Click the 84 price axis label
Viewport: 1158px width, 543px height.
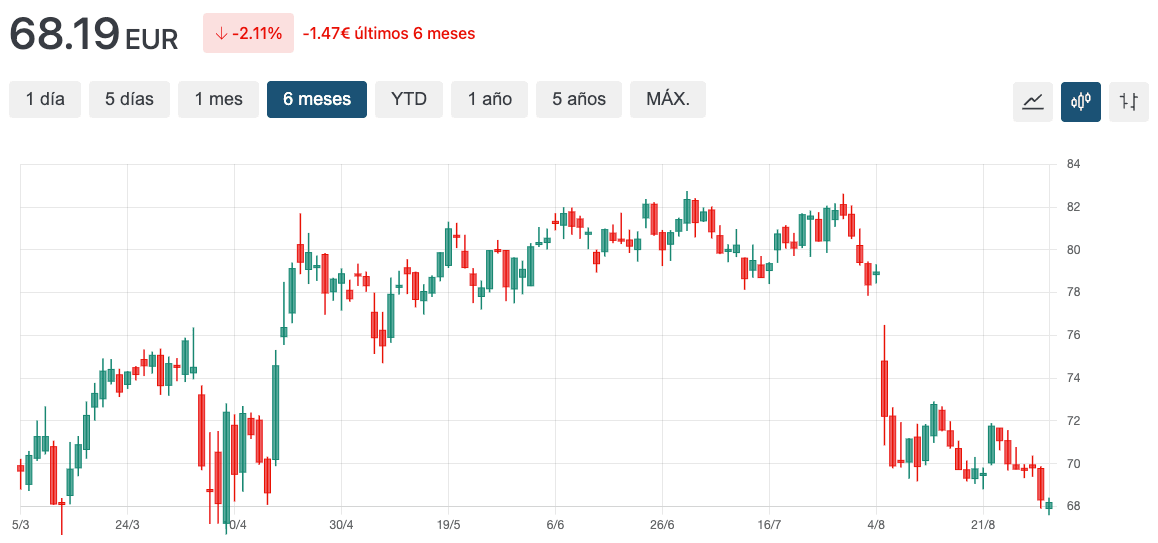(1073, 164)
